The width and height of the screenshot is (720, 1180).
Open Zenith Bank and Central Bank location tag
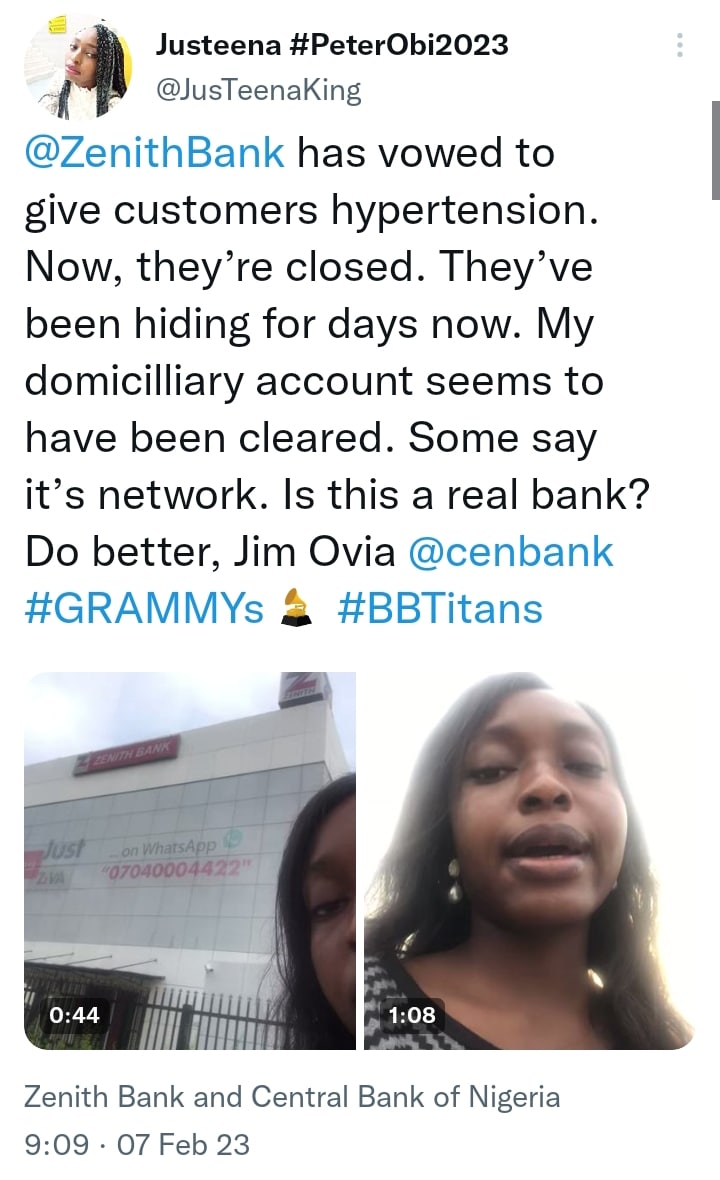tap(292, 1096)
